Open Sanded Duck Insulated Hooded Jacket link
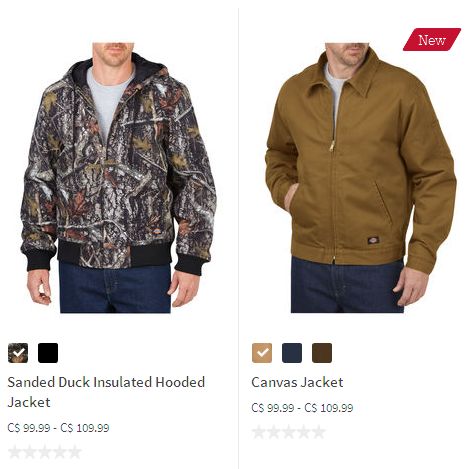Screen dimensions: 476x469 [x=106, y=392]
